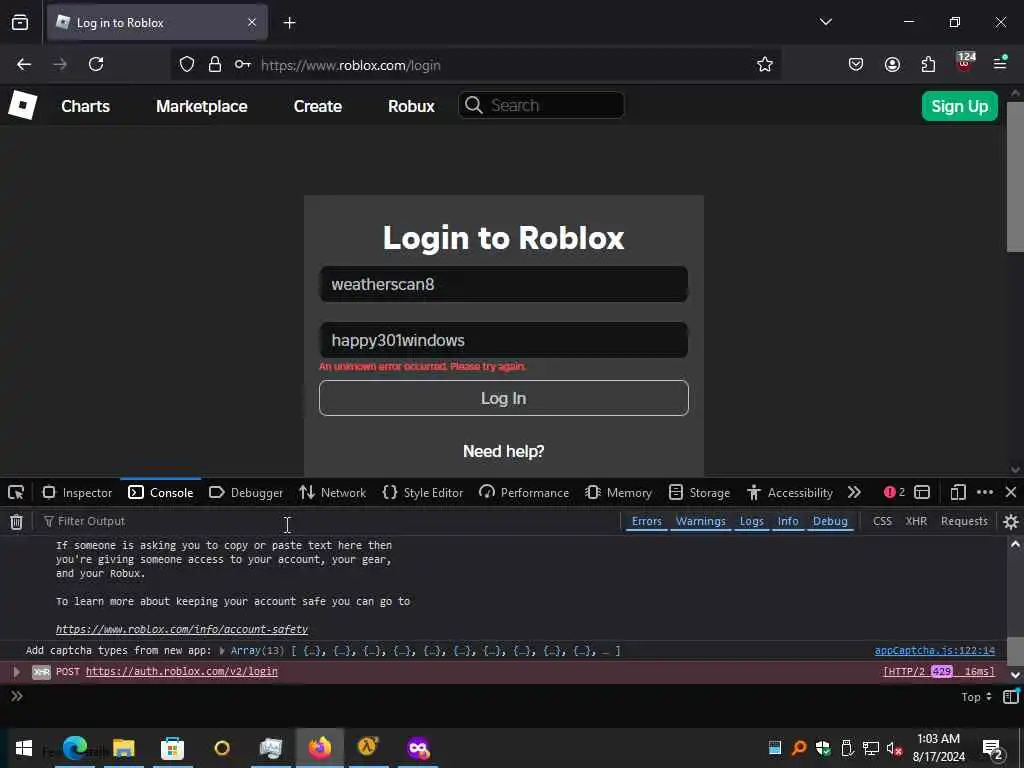The width and height of the screenshot is (1024, 768).
Task: Click the Log In button
Action: [504, 398]
